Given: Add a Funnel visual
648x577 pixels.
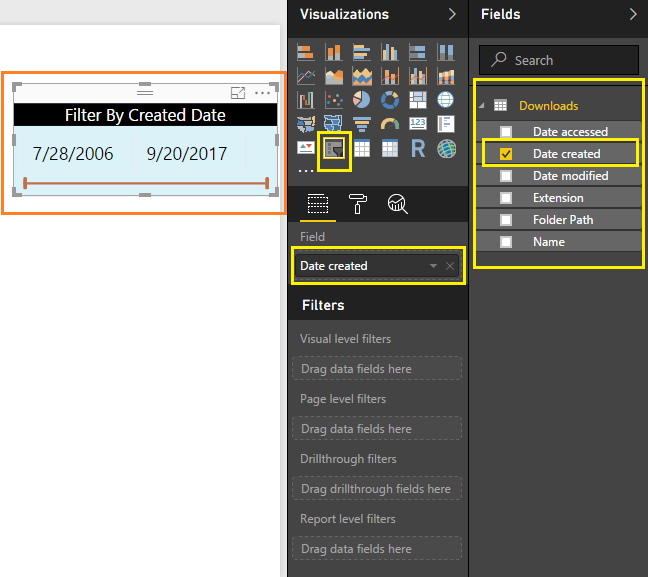Looking at the screenshot, I should click(x=362, y=124).
